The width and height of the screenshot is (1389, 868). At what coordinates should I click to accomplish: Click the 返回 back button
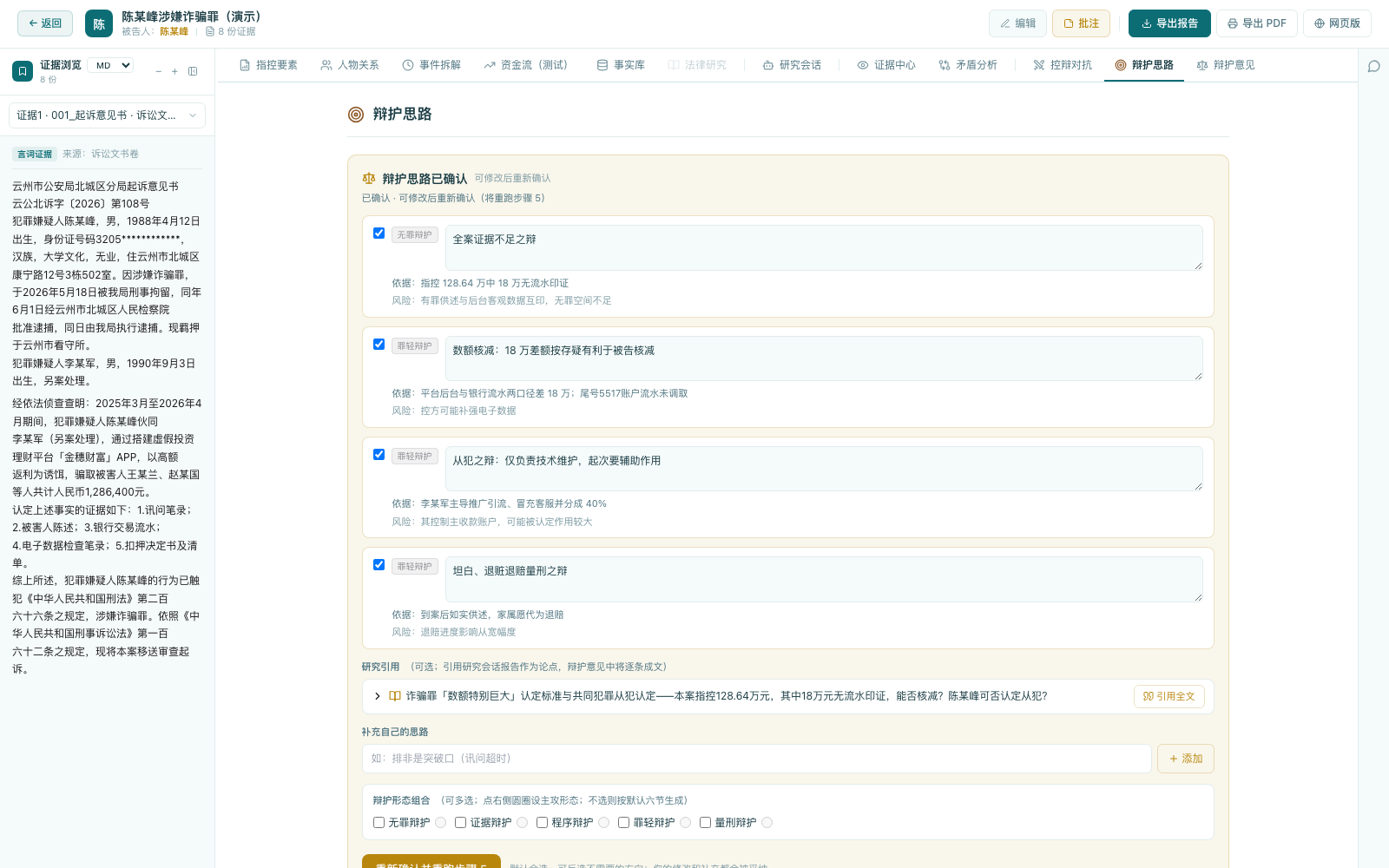(x=45, y=23)
